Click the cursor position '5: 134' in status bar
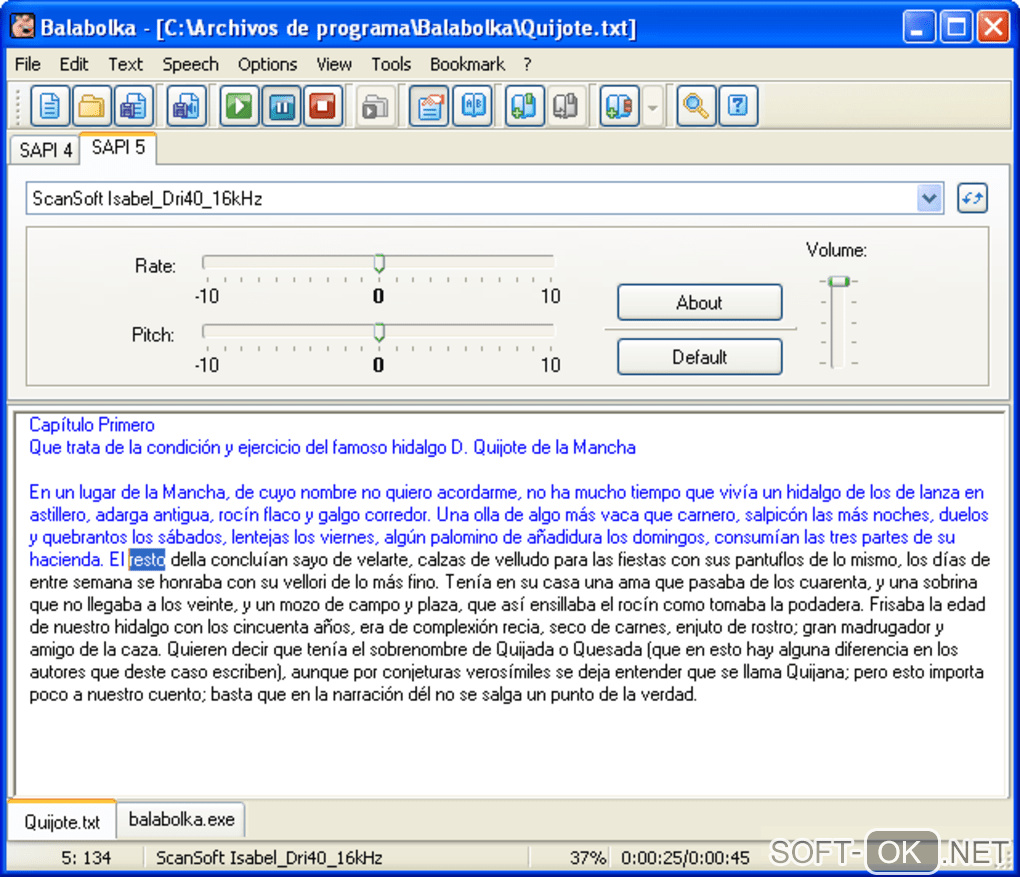The image size is (1020, 877). click(x=86, y=857)
